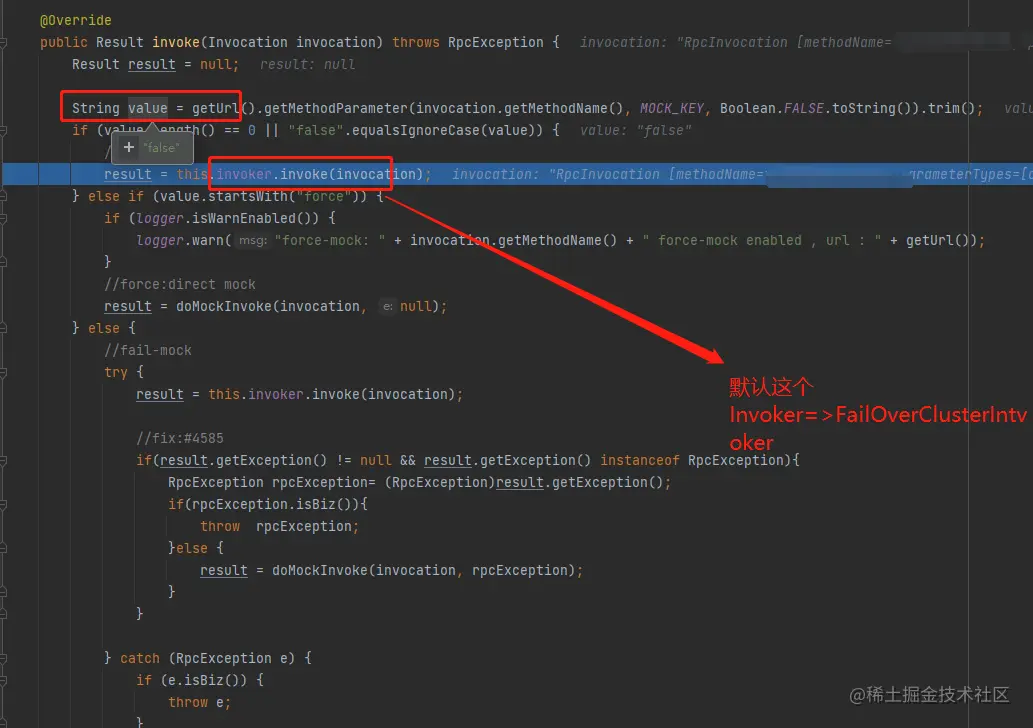
Task: Click the highlighted this.invoker.invoke(invocation) call
Action: point(299,174)
